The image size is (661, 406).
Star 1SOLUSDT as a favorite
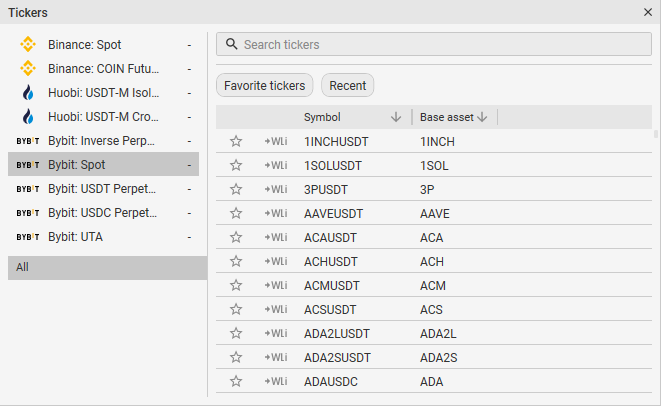point(236,165)
